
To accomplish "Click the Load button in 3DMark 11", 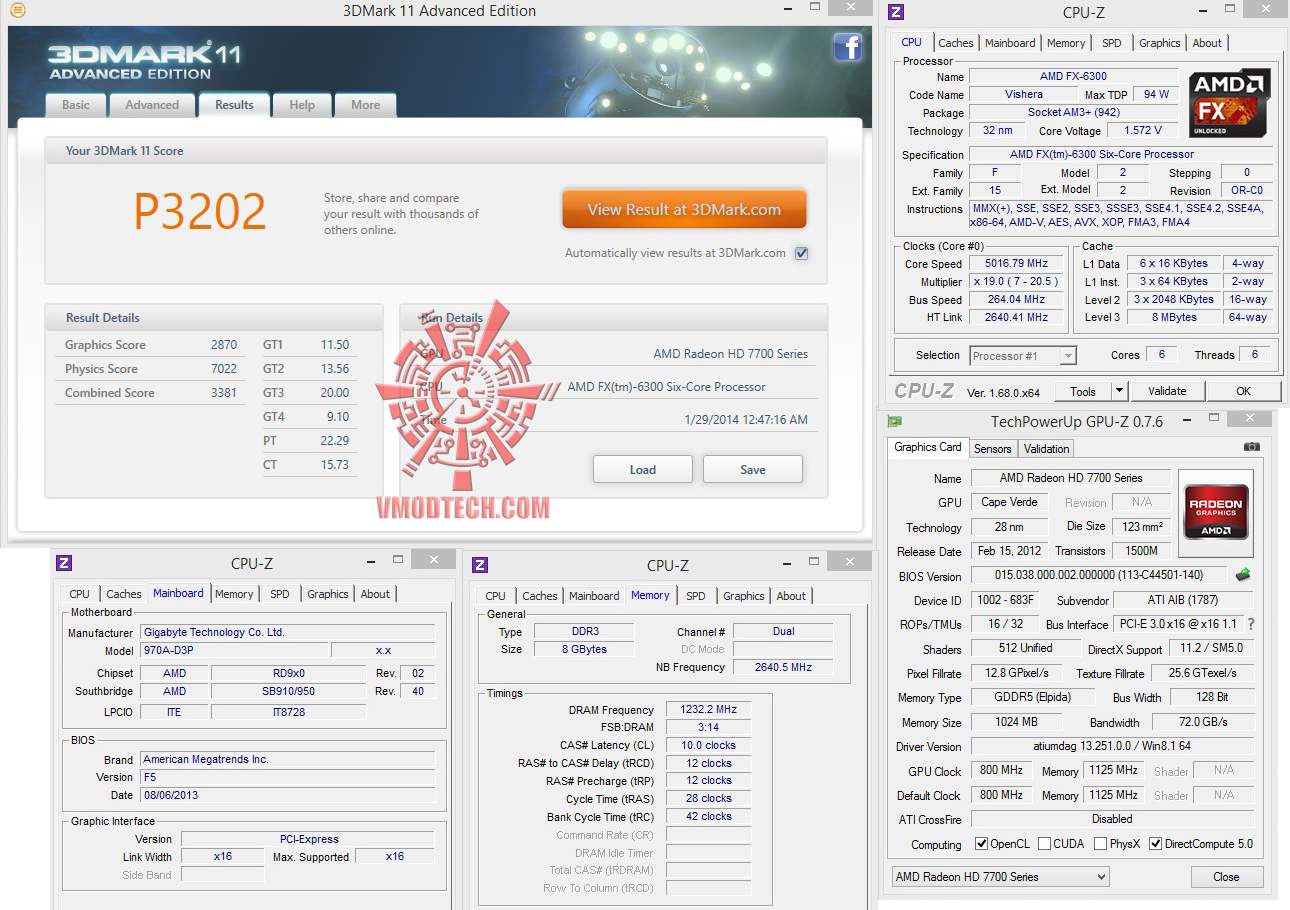I will pos(643,469).
